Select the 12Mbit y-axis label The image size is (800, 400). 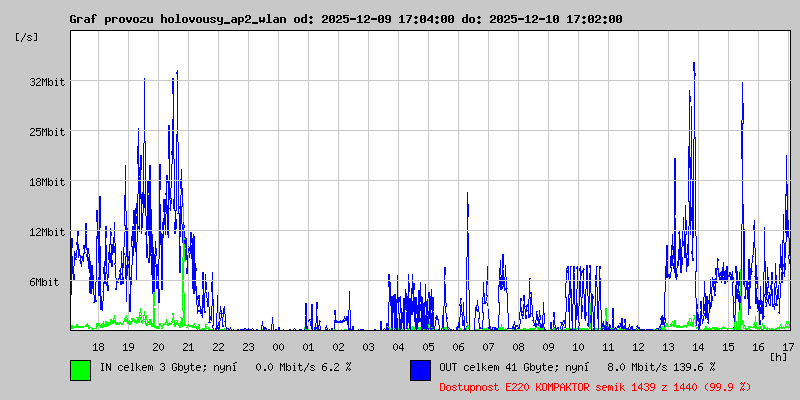pos(47,232)
